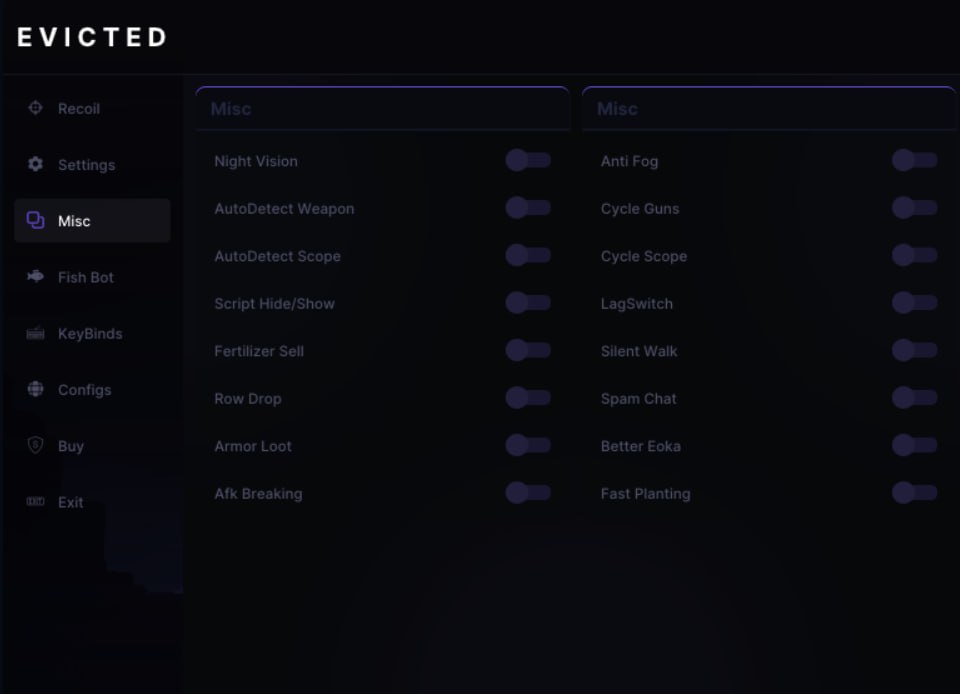Switch on Silent Walk
This screenshot has width=960, height=694.
pyautogui.click(x=914, y=351)
